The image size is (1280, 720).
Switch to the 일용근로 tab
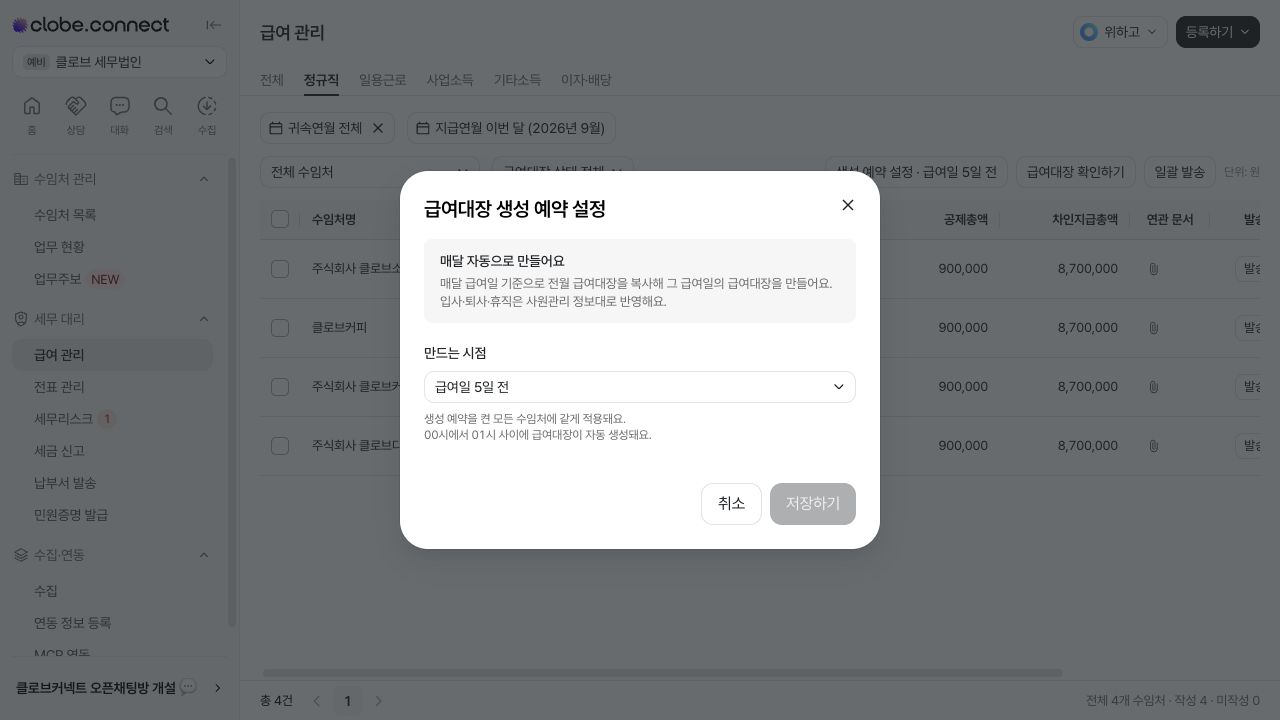click(x=383, y=80)
